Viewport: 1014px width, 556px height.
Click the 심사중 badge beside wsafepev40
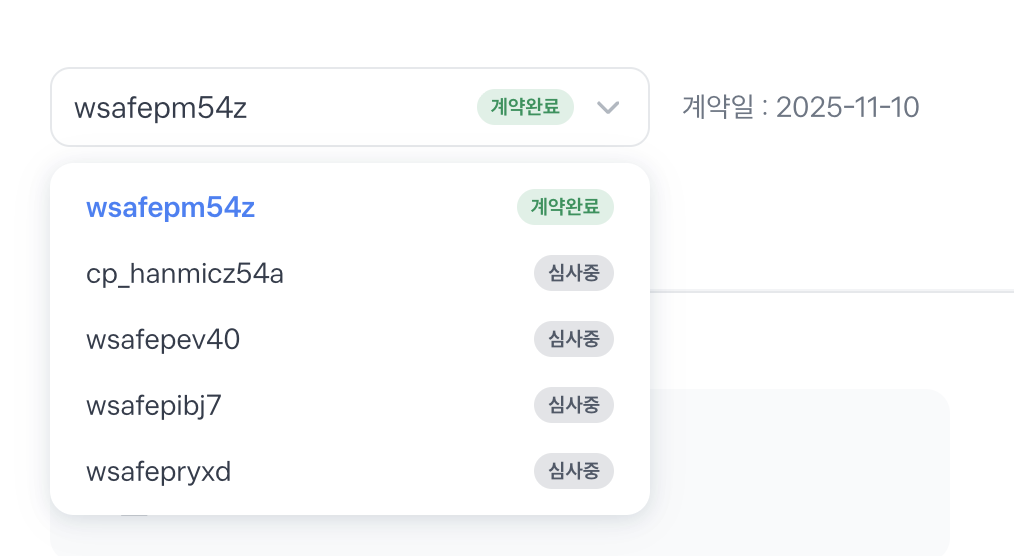click(573, 340)
